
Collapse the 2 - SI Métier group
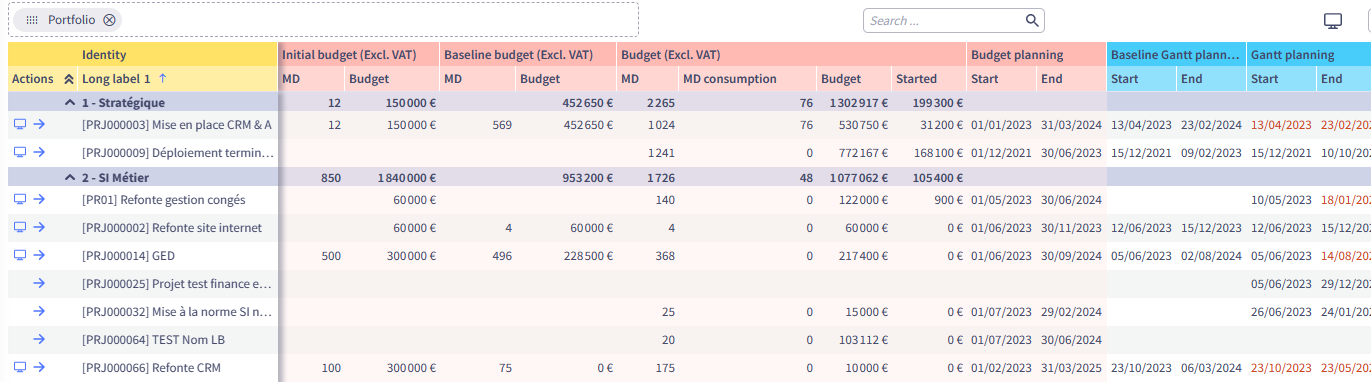click(x=69, y=177)
